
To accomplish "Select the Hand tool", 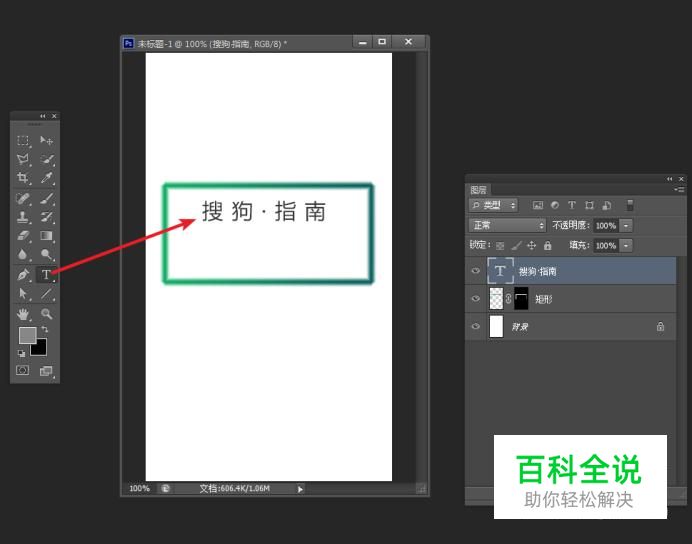I will (x=23, y=314).
